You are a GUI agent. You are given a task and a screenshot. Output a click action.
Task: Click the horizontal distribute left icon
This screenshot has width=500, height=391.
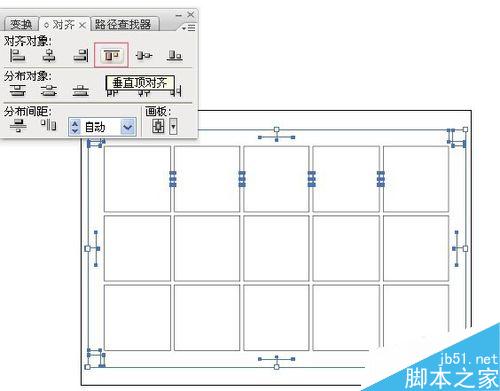[112, 92]
